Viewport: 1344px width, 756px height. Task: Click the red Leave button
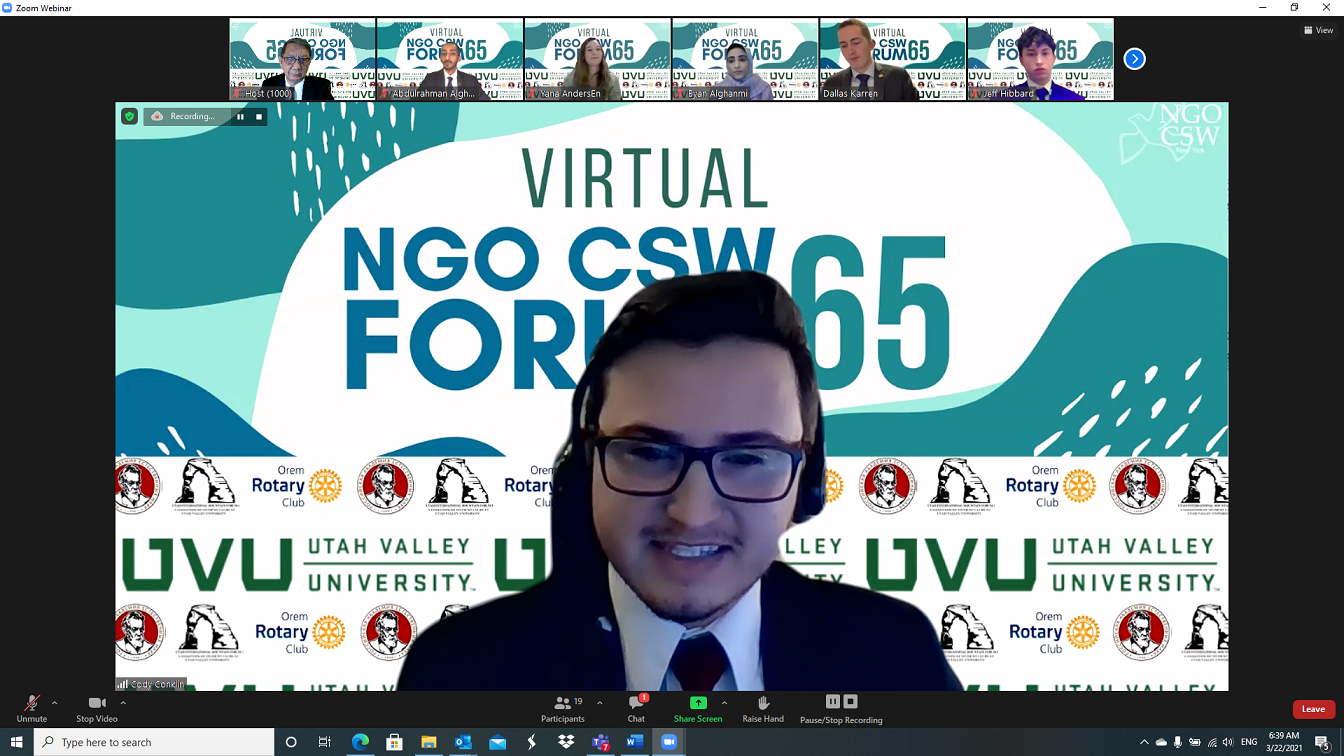click(1313, 709)
